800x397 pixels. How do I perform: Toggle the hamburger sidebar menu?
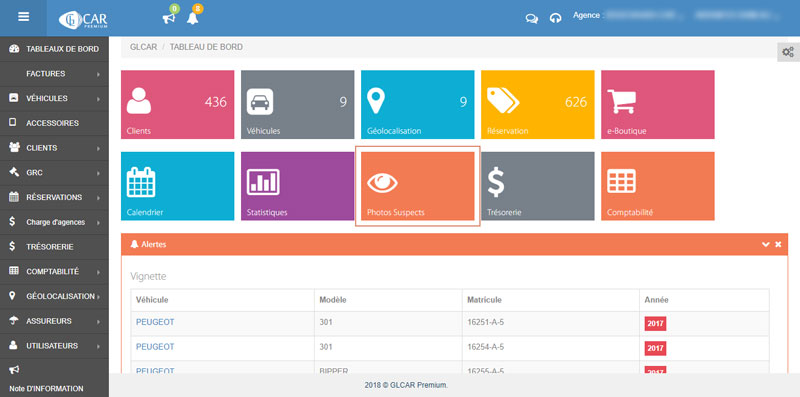pos(23,16)
